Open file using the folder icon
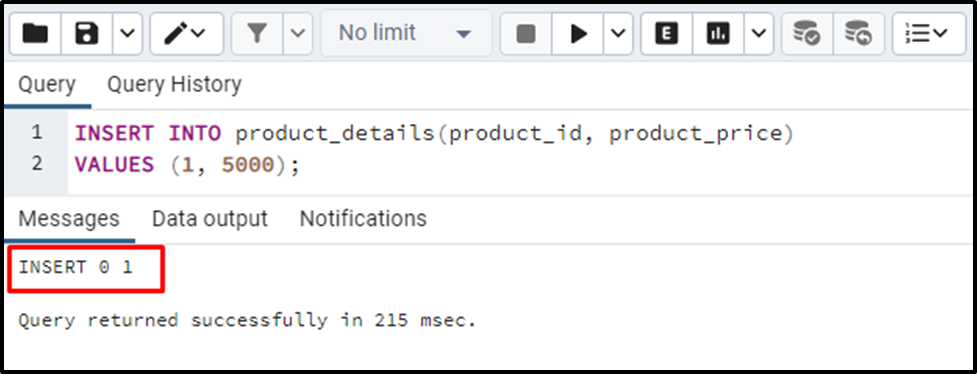 pyautogui.click(x=36, y=34)
